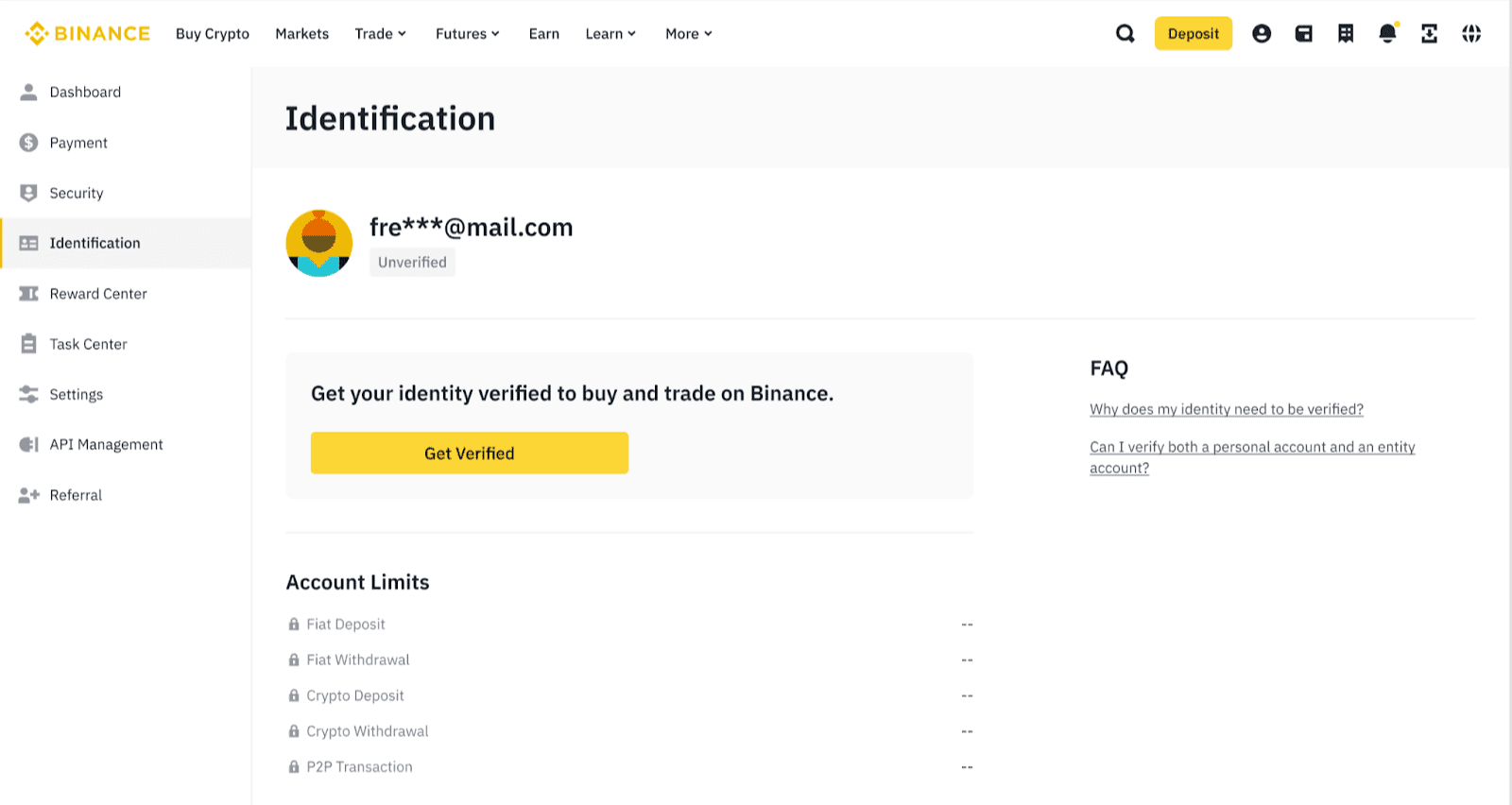Click the app download icon

pos(1429,34)
